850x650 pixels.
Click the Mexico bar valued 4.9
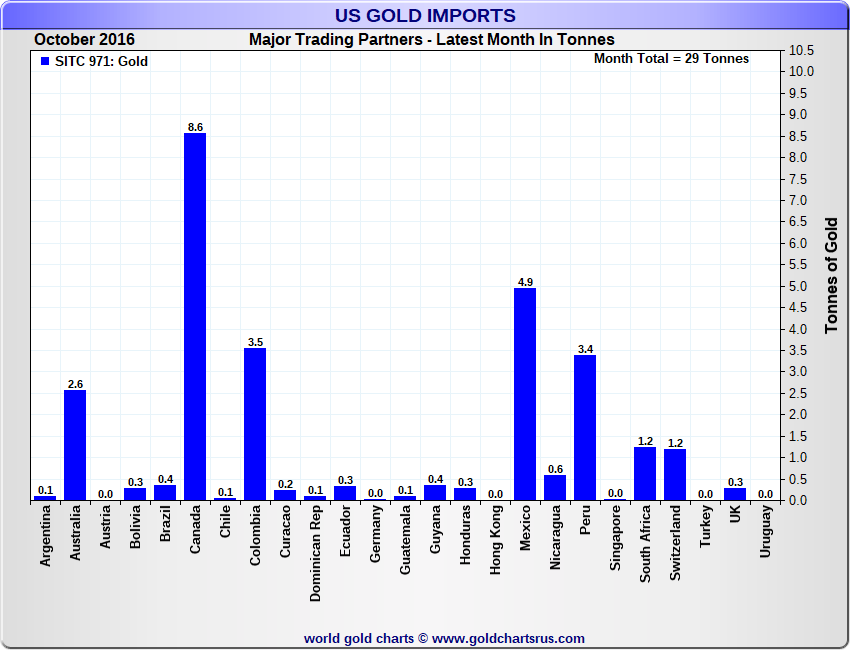point(525,394)
